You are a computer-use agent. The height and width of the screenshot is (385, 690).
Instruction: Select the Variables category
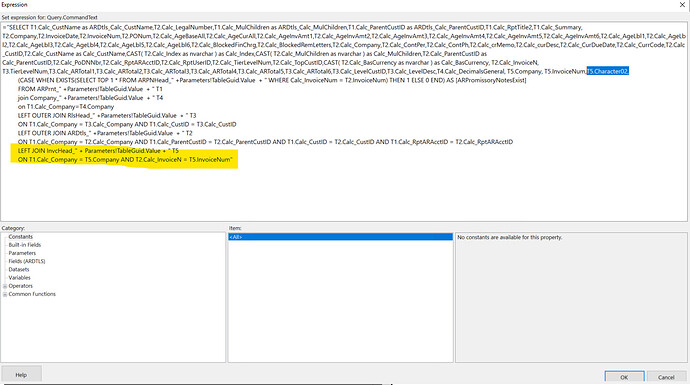click(19, 278)
